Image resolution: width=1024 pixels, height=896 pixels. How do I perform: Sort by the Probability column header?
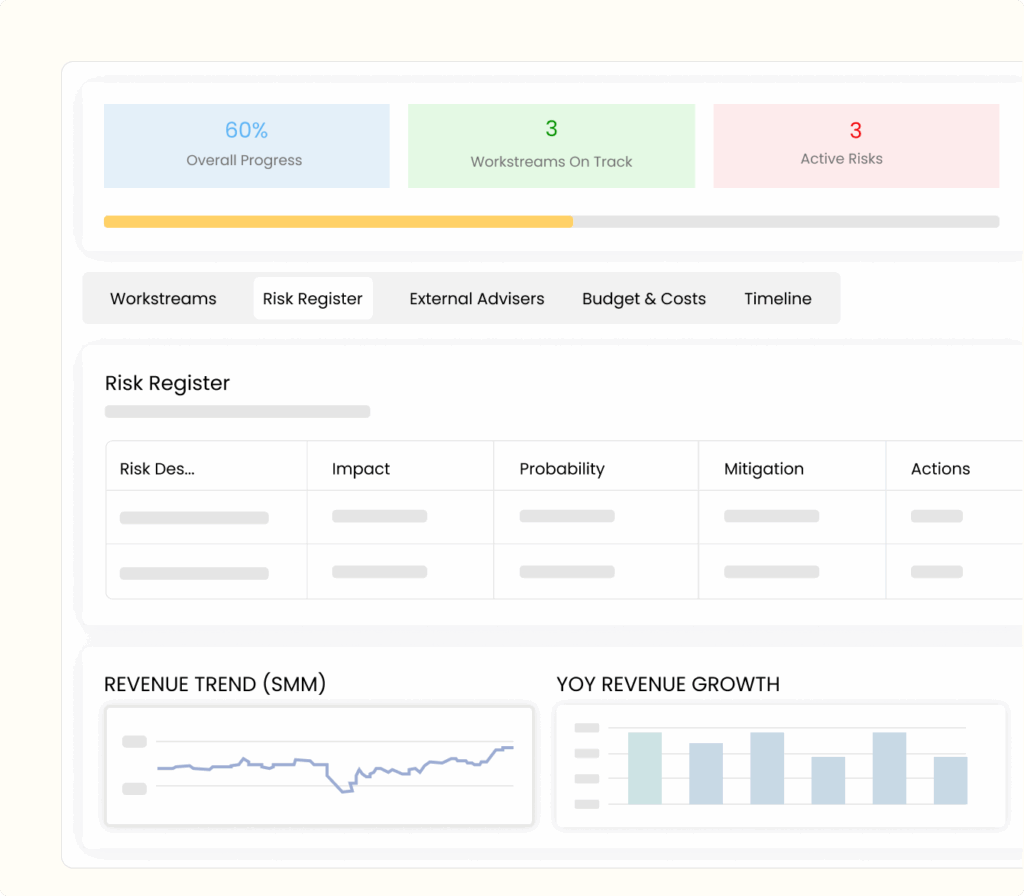[562, 469]
